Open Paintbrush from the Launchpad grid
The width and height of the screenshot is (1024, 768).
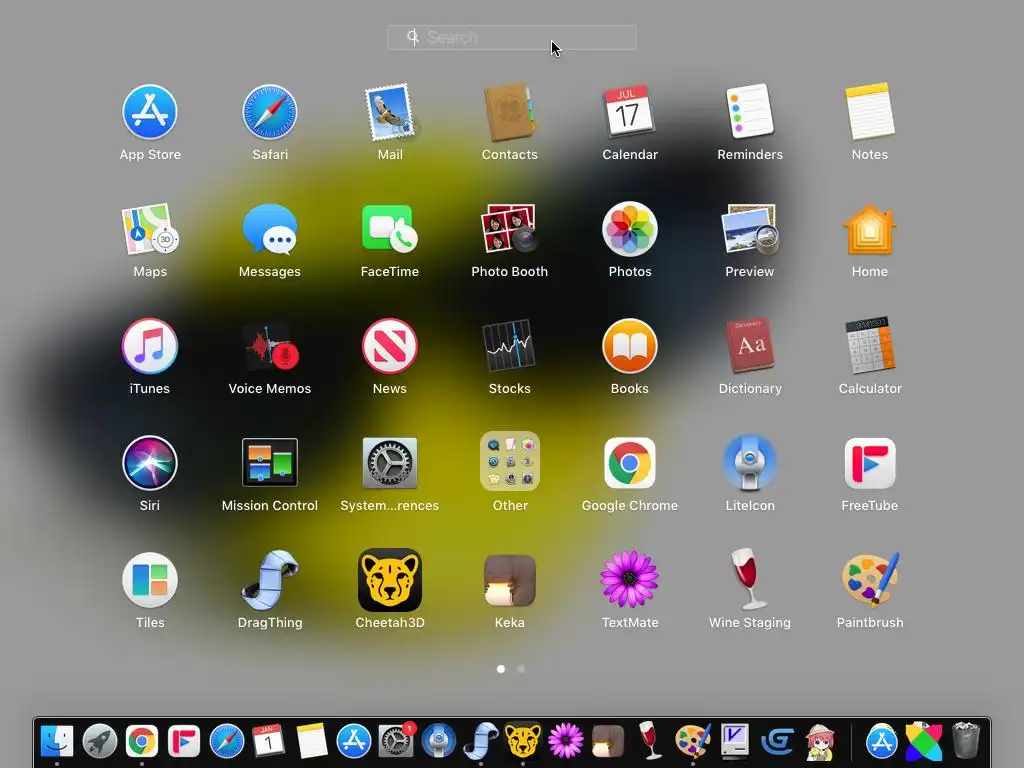870,580
